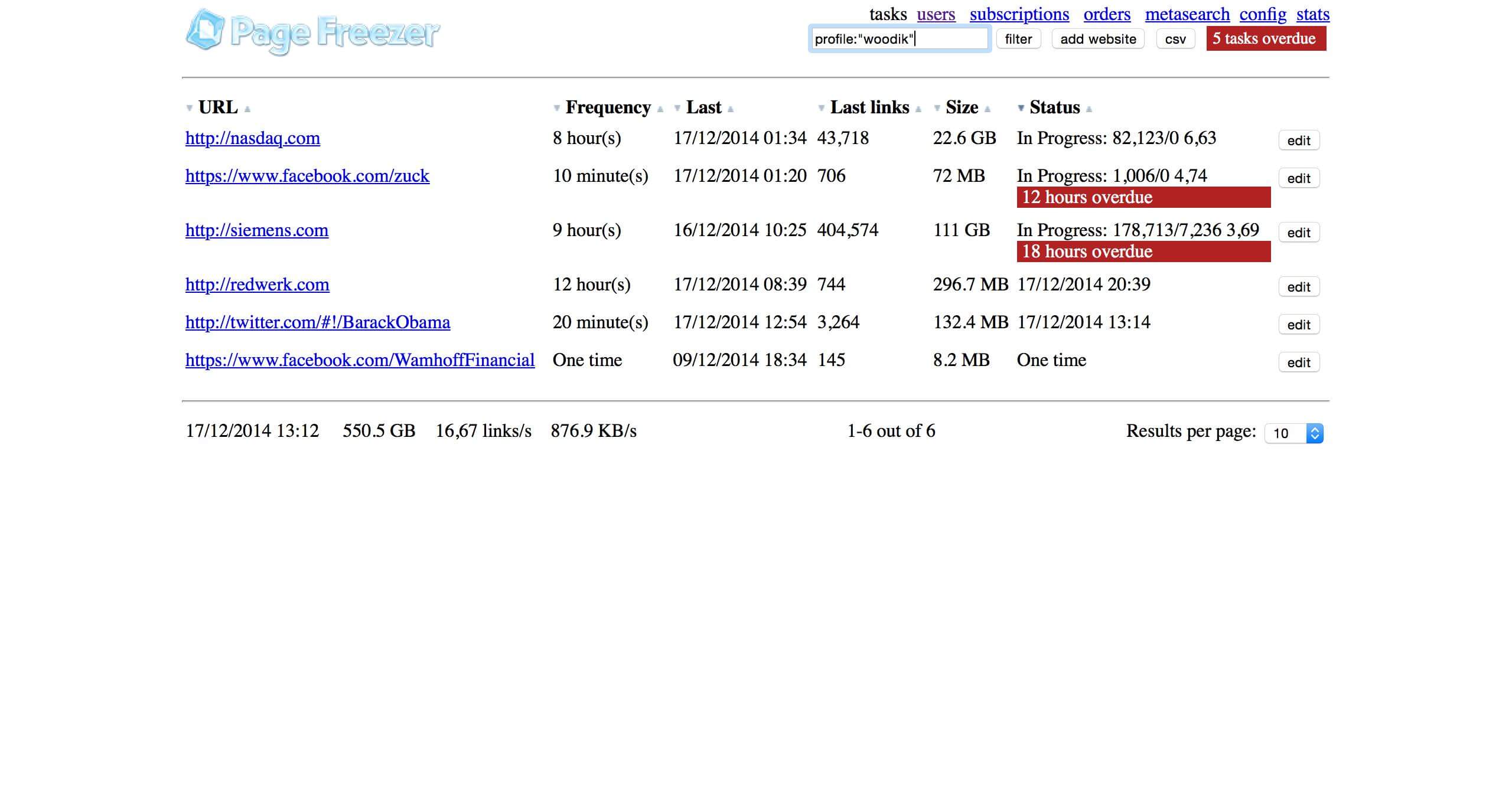Viewport: 1512px width, 797px height.
Task: Open facebook WamhoffFinancial link
Action: (x=360, y=360)
